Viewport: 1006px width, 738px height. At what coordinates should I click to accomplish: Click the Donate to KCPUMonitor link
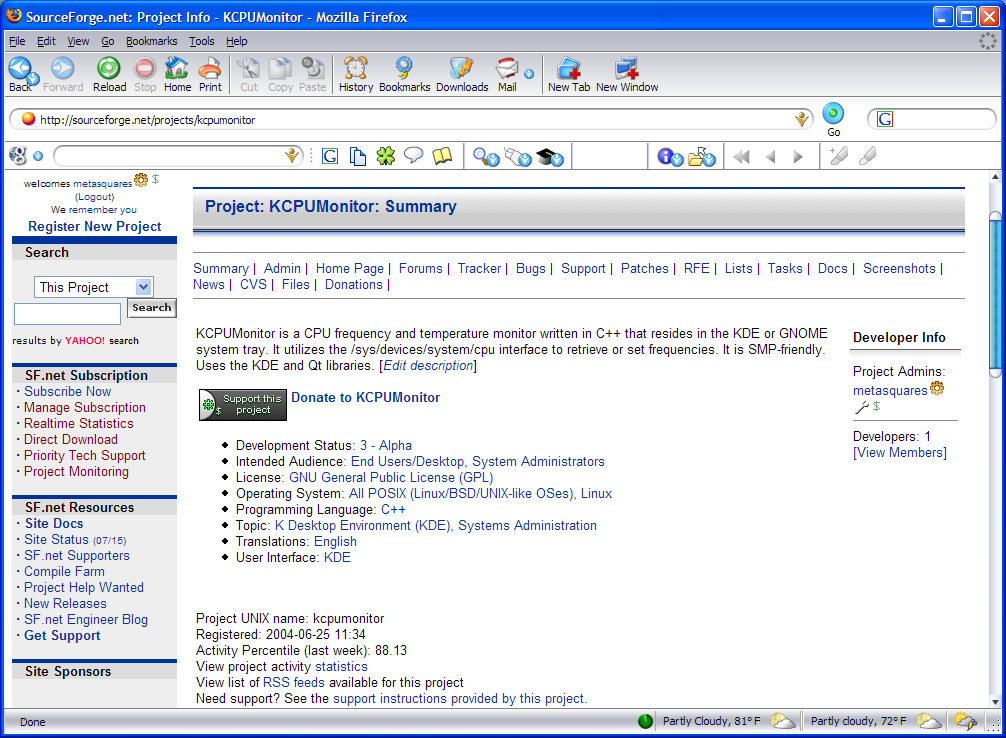365,397
